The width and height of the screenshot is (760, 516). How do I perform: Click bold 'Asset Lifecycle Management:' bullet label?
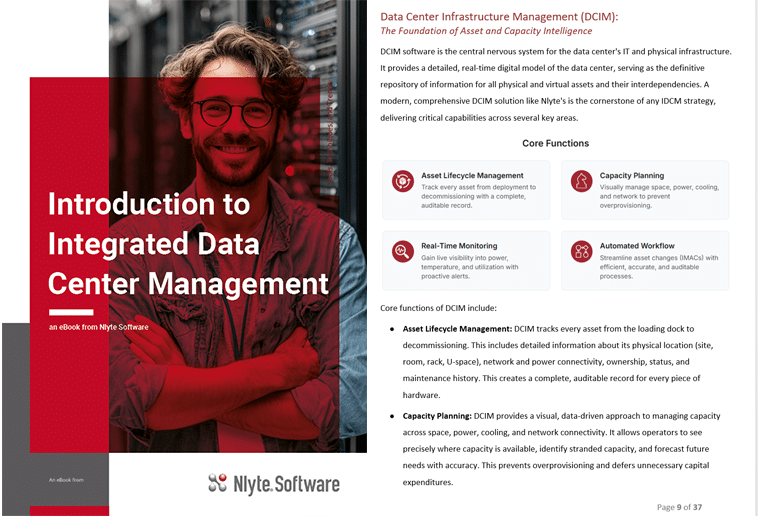(x=457, y=329)
